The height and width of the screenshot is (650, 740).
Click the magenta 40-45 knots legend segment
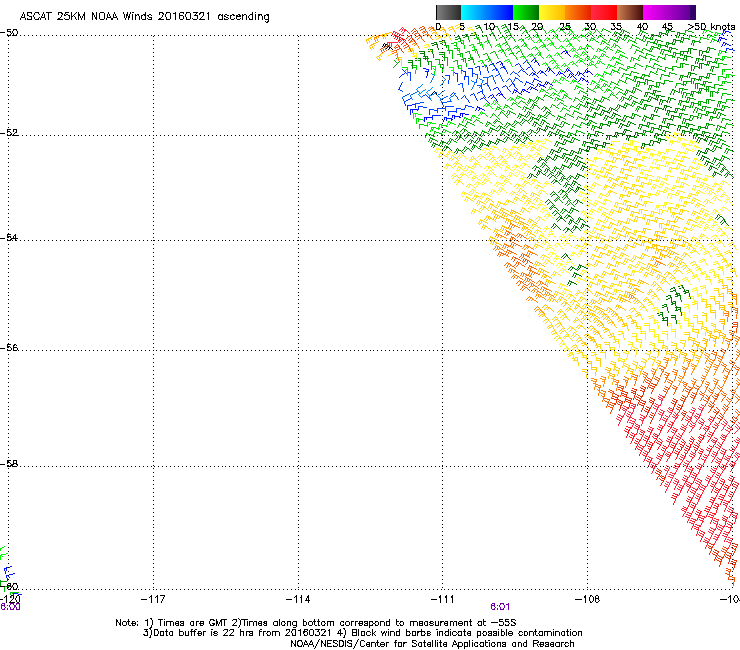[x=656, y=12]
